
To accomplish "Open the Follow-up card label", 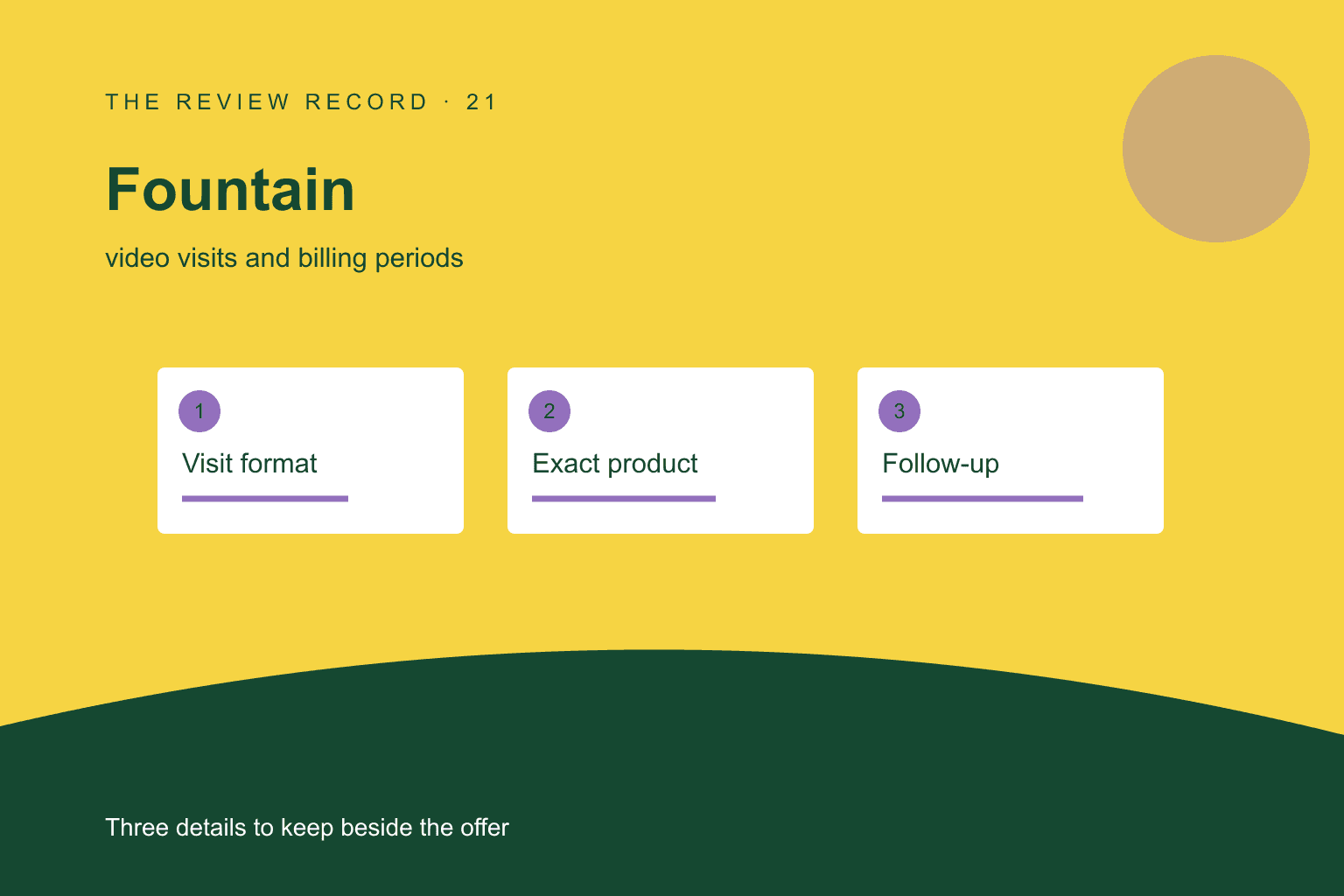I will coord(941,464).
